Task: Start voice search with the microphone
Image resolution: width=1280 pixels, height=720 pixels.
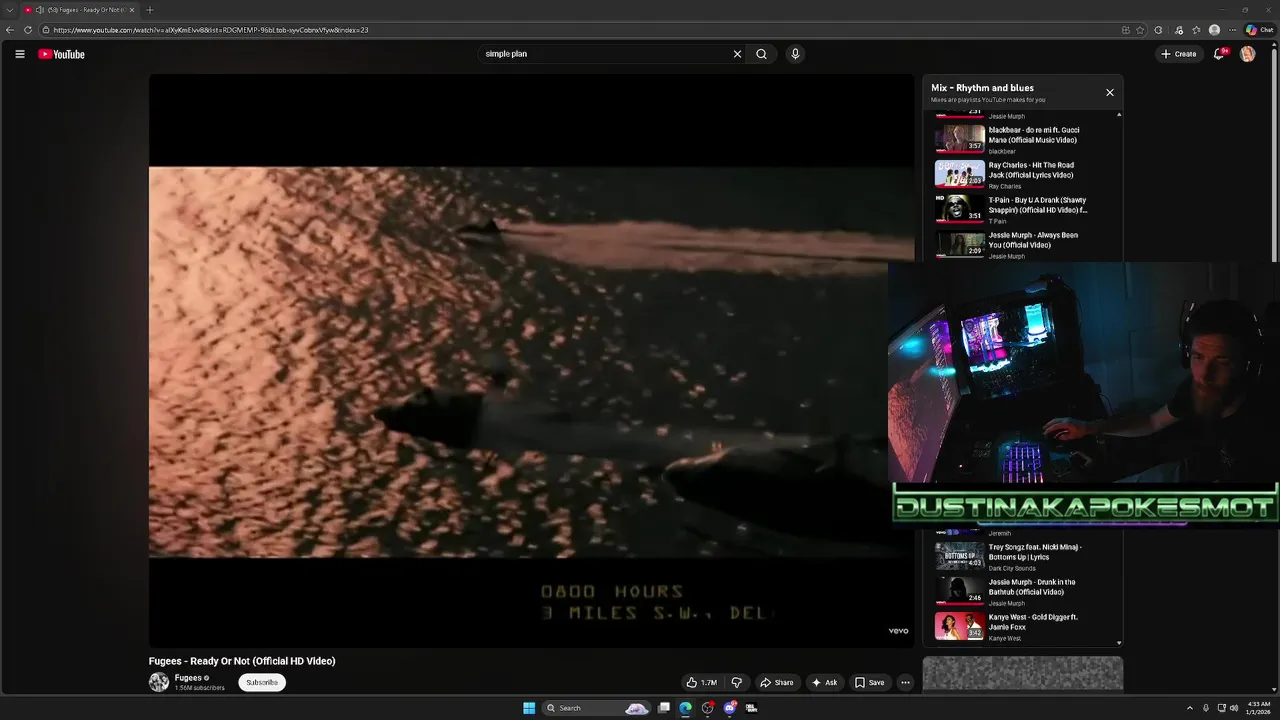Action: pyautogui.click(x=795, y=54)
